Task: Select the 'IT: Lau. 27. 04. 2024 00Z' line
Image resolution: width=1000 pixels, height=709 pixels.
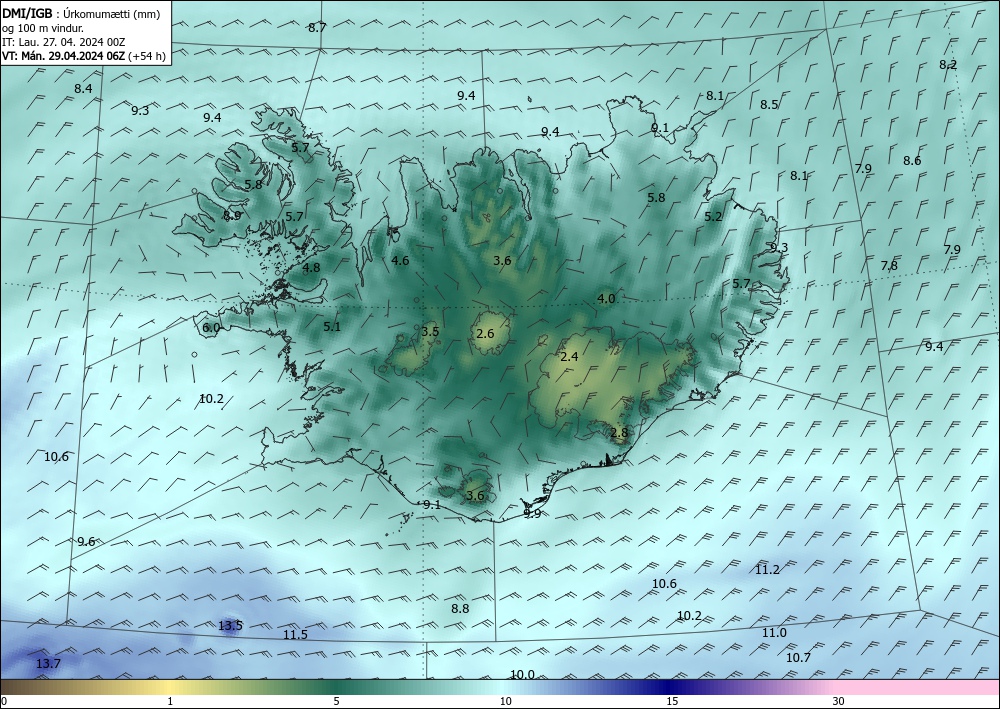Action: tap(64, 42)
